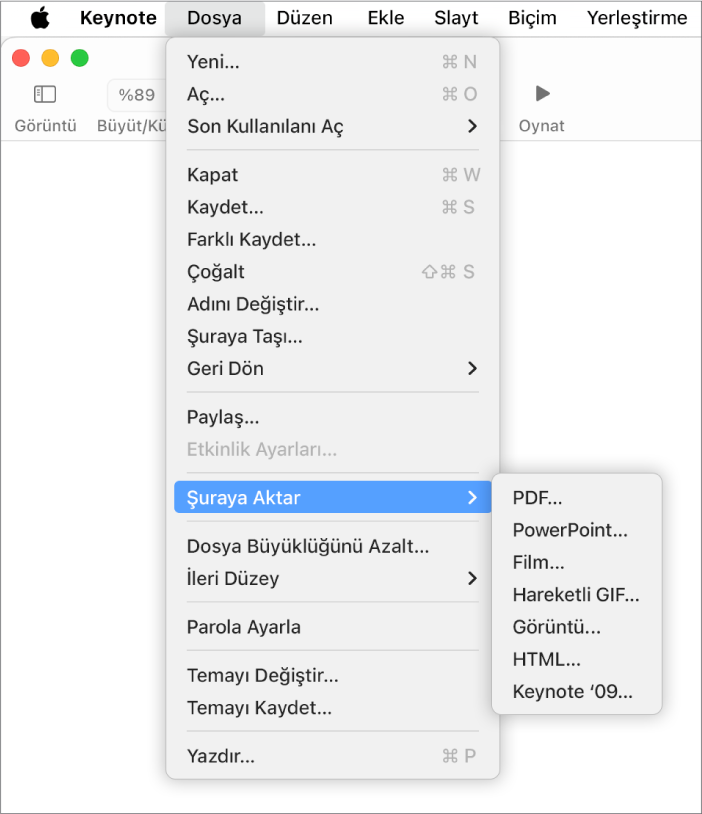Select Dosya Büyüklüğünü Azalt... option
The width and height of the screenshot is (702, 814).
333,546
